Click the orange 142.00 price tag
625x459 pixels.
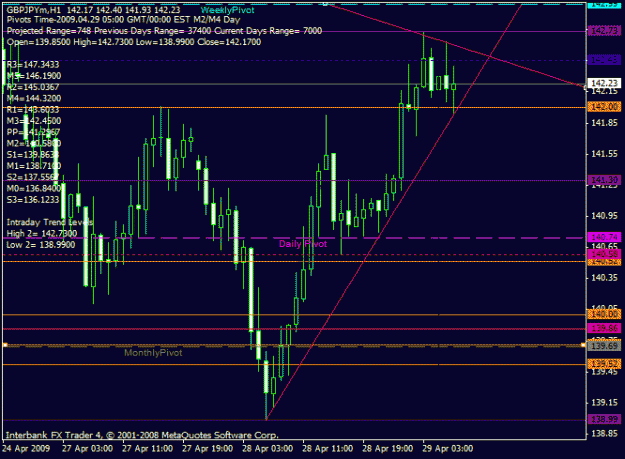tap(605, 107)
